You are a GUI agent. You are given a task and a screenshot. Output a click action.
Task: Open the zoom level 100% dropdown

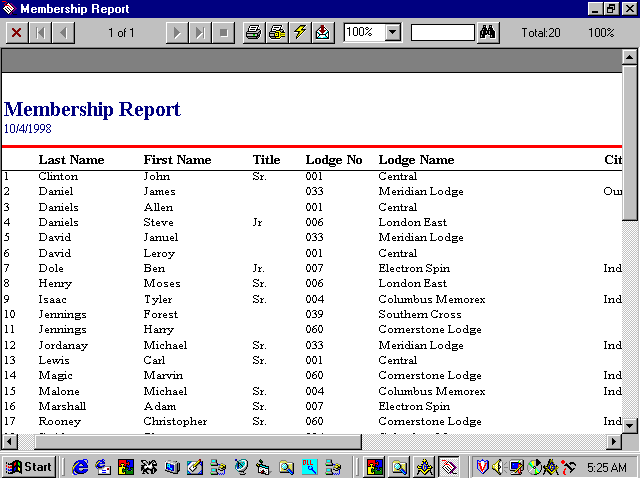(392, 33)
